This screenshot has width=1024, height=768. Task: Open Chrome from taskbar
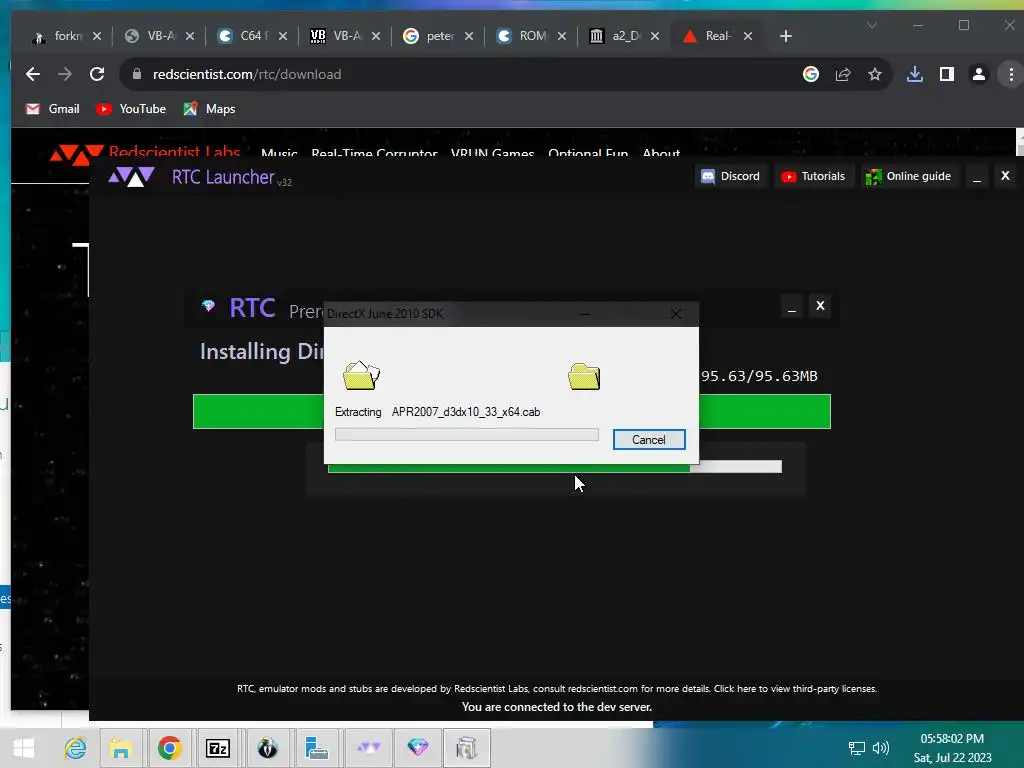169,748
